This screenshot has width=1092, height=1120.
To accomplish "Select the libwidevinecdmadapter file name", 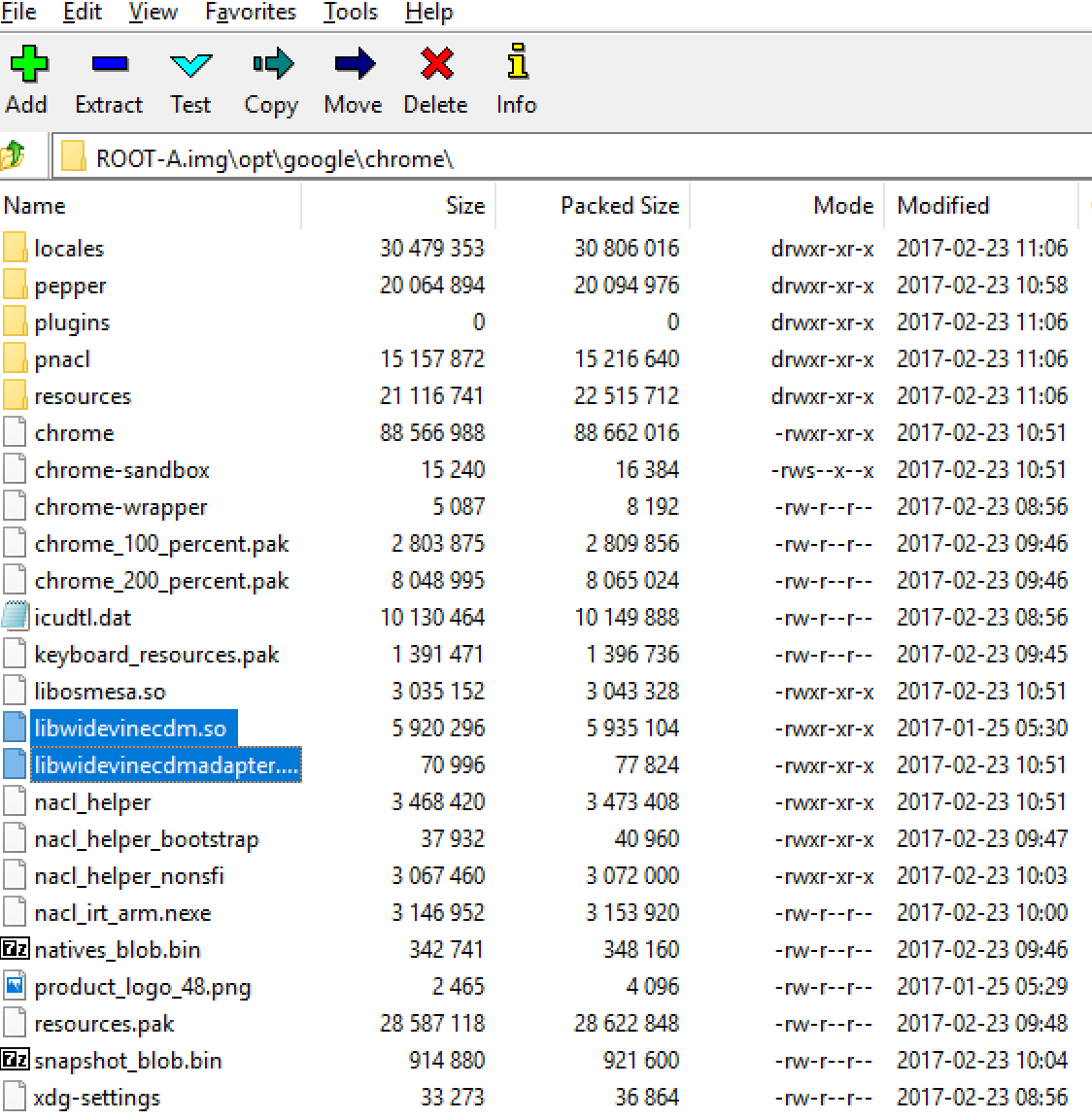I will 166,765.
